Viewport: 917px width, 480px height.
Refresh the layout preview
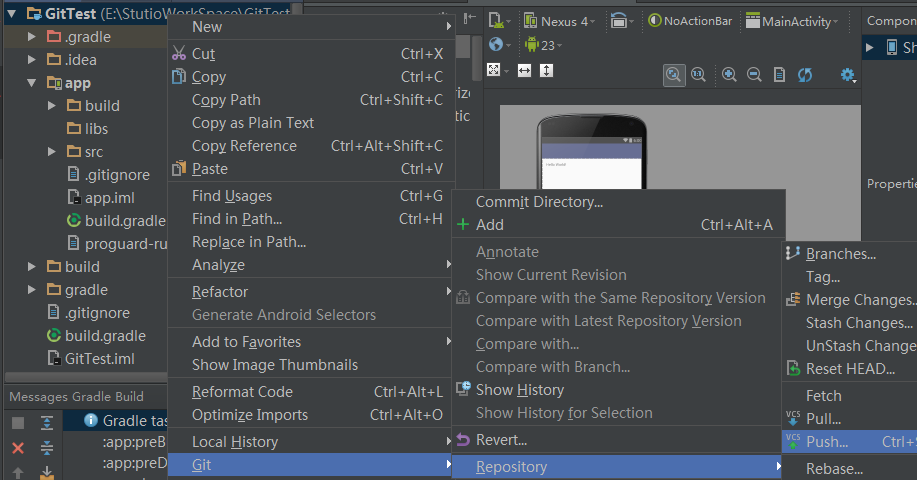[805, 74]
